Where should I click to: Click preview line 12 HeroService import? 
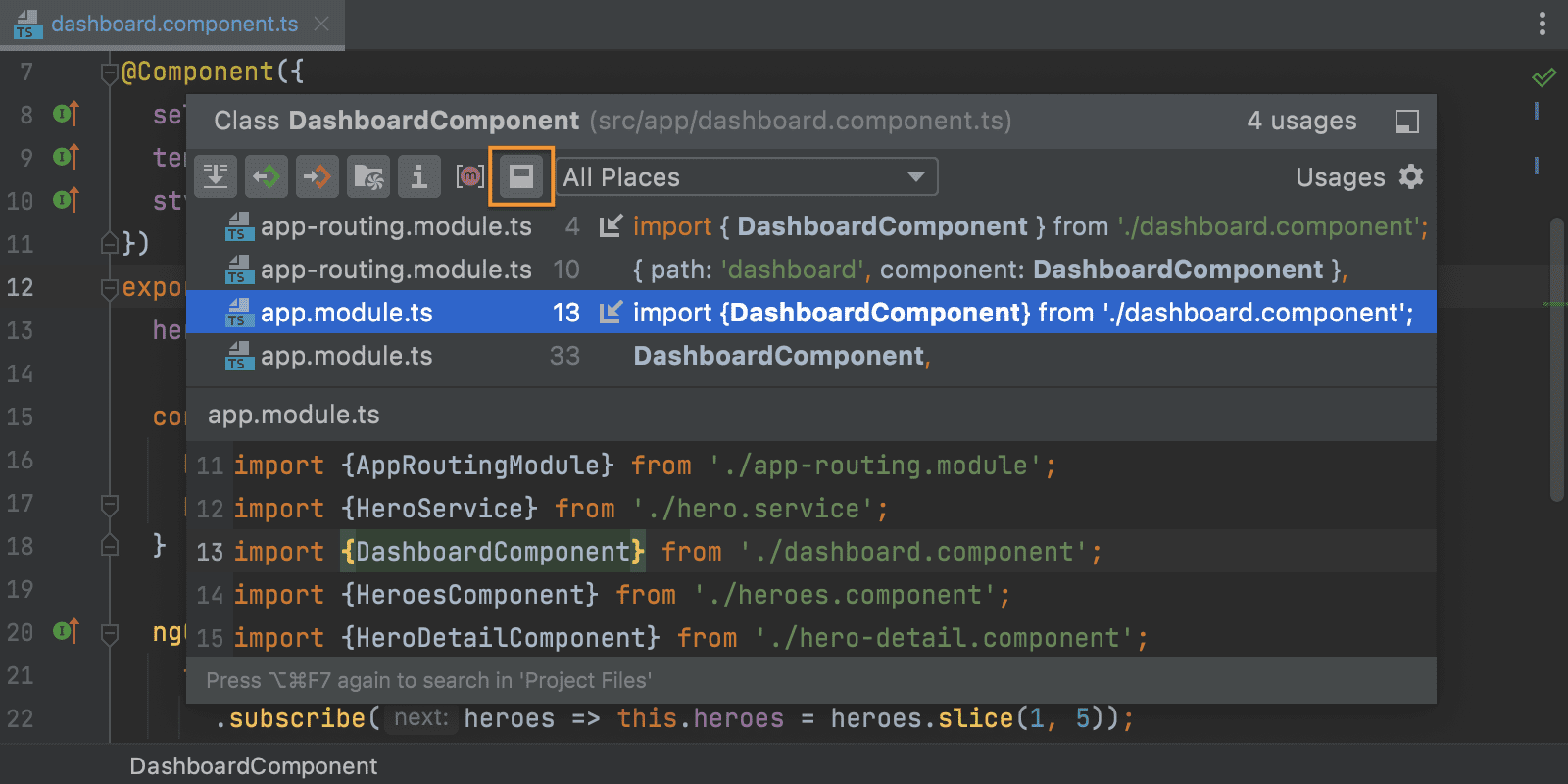[811, 509]
